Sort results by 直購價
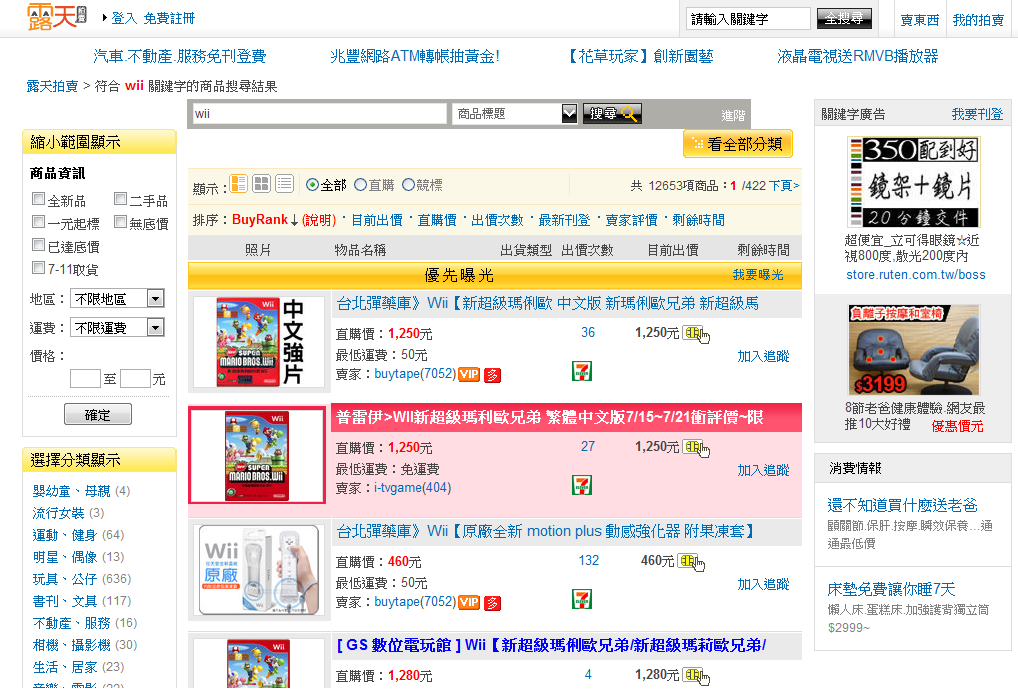Viewport: 1018px width, 698px height. (x=437, y=220)
